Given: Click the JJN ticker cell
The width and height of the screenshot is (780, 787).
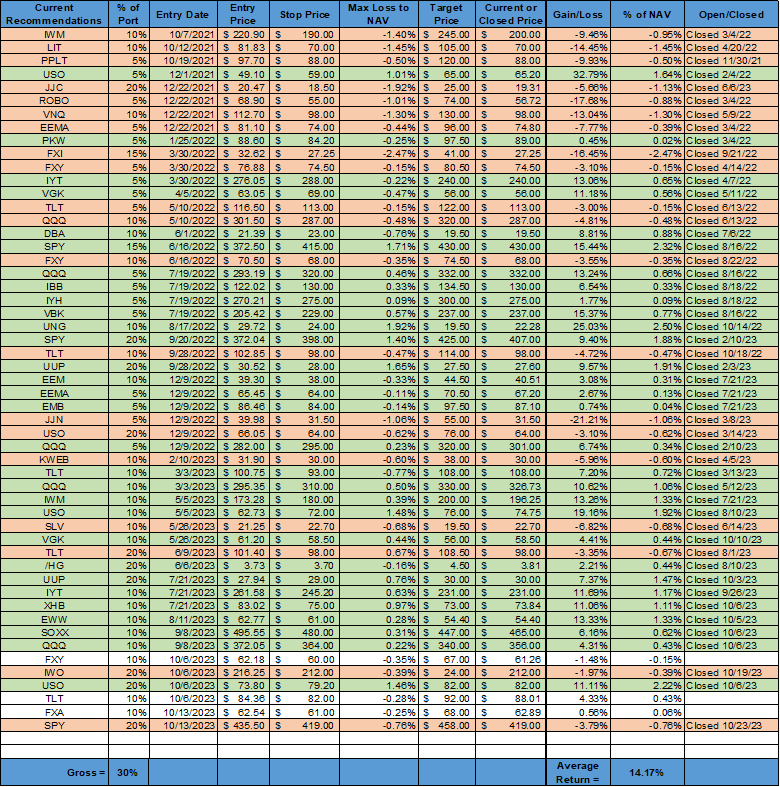Looking at the screenshot, I should (54, 420).
